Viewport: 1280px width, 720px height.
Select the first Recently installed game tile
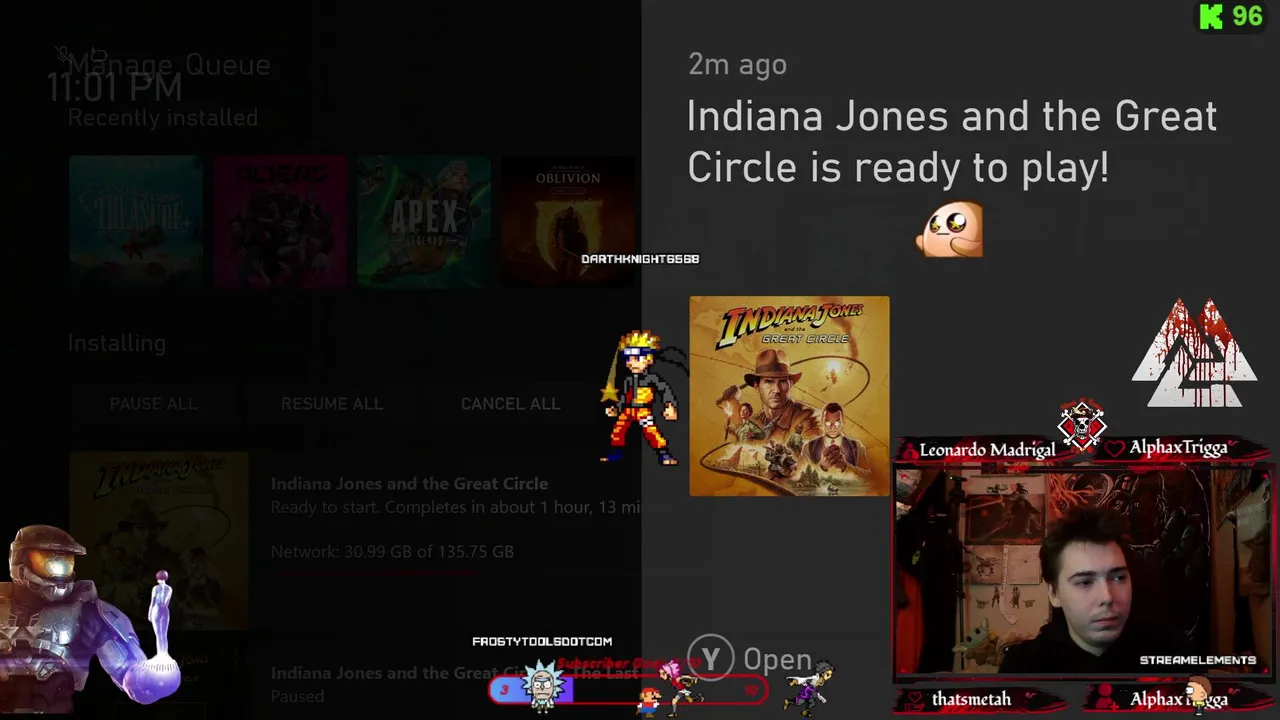click(x=136, y=222)
